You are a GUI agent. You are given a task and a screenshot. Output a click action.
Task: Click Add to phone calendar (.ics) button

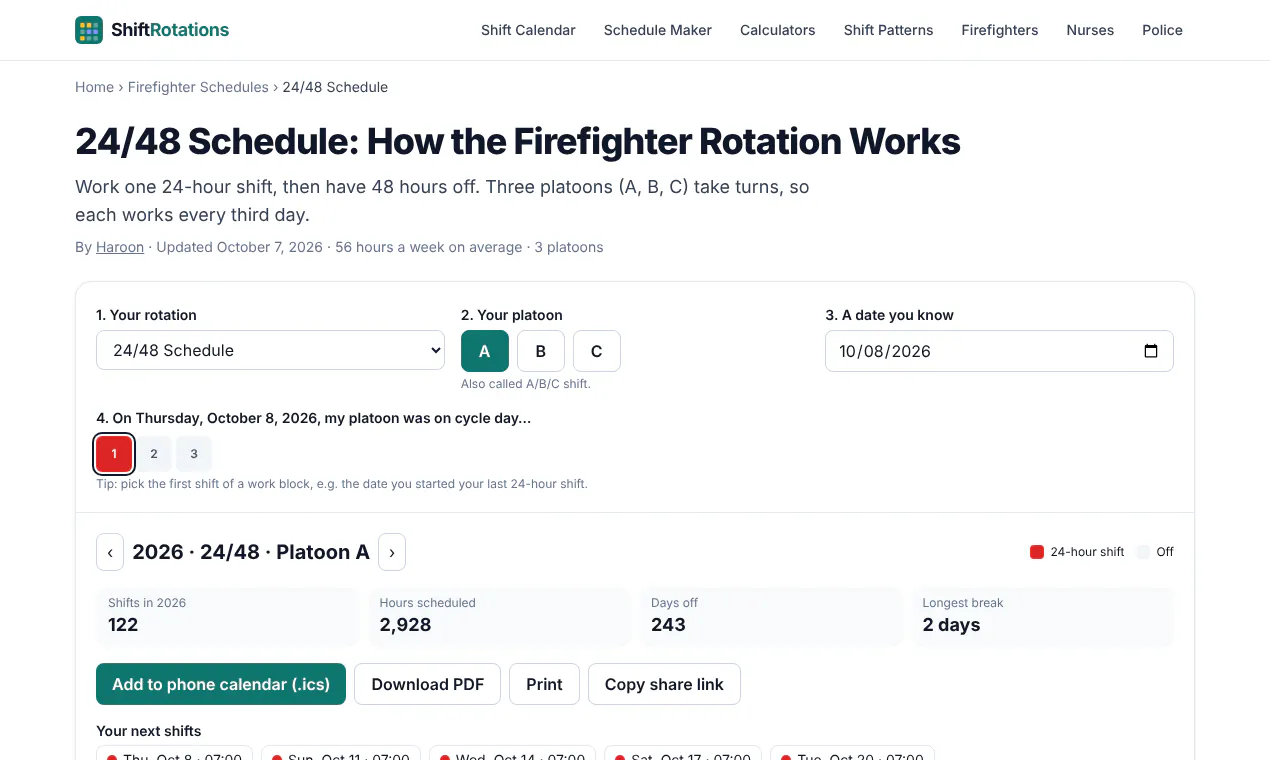(221, 684)
